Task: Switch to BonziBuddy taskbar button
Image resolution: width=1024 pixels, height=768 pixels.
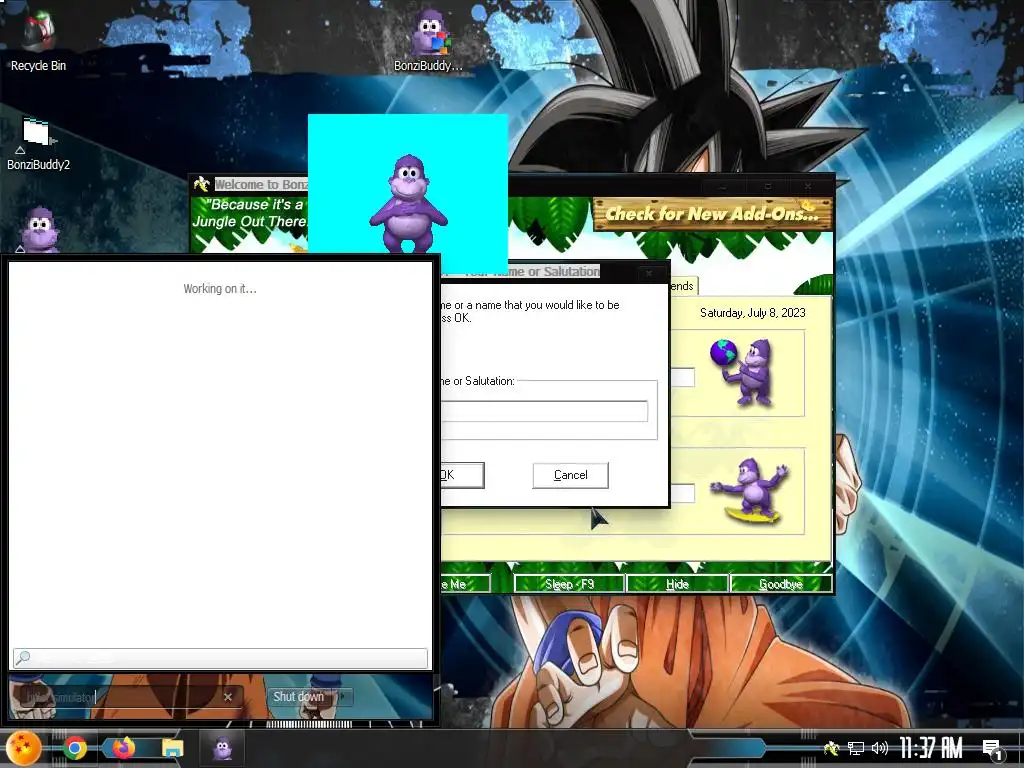Action: coord(222,748)
